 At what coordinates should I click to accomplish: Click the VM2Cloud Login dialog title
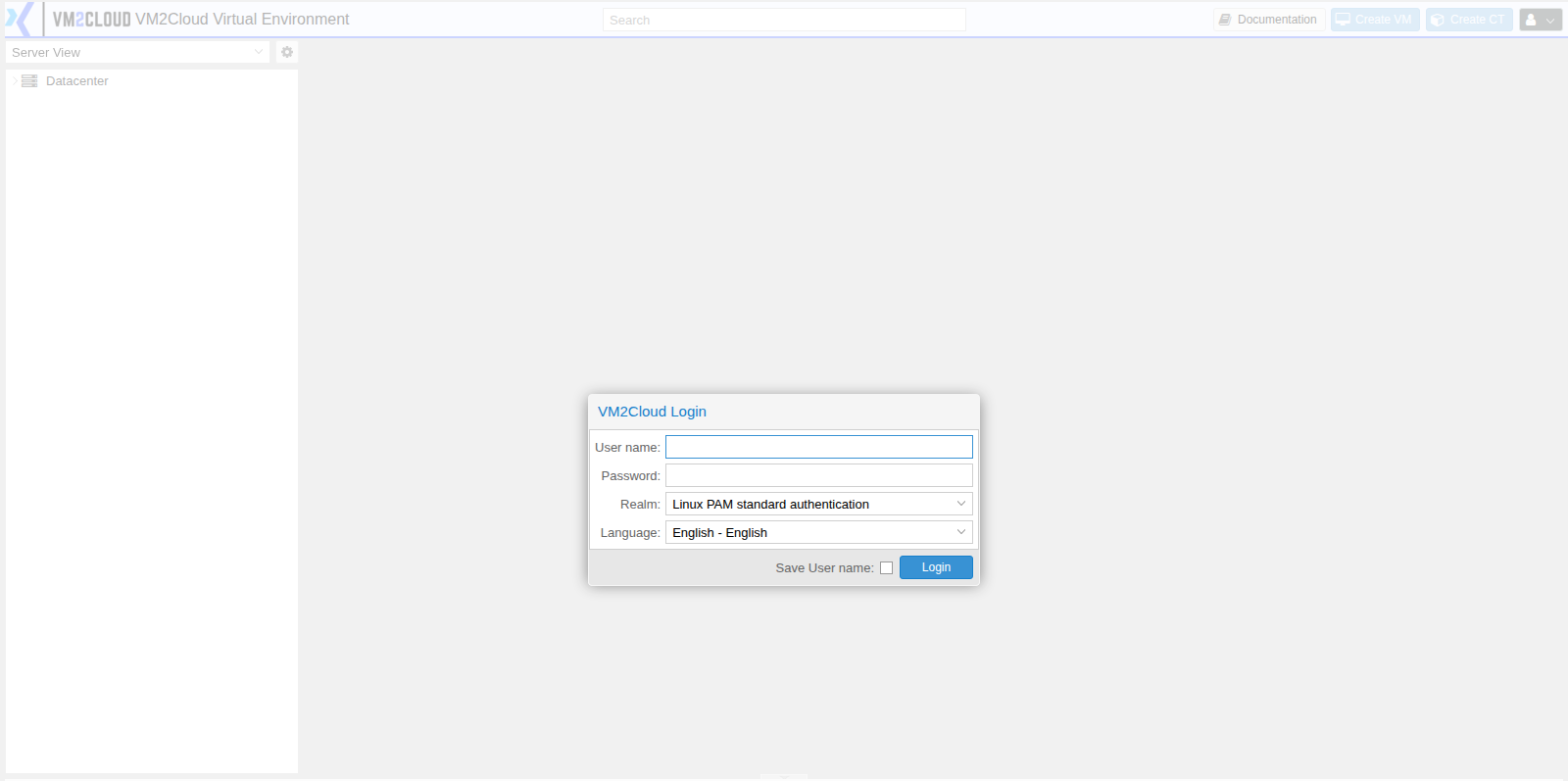point(652,412)
